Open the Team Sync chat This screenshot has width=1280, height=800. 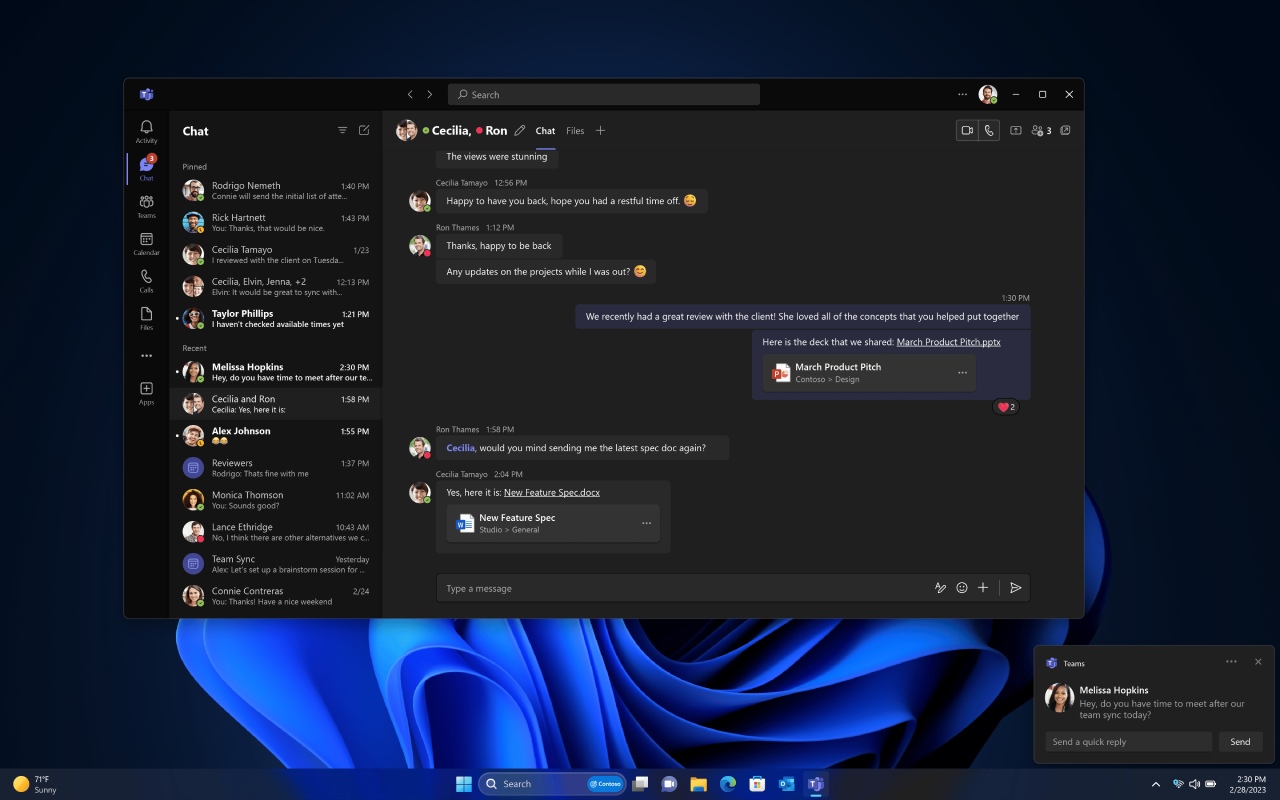(x=275, y=564)
